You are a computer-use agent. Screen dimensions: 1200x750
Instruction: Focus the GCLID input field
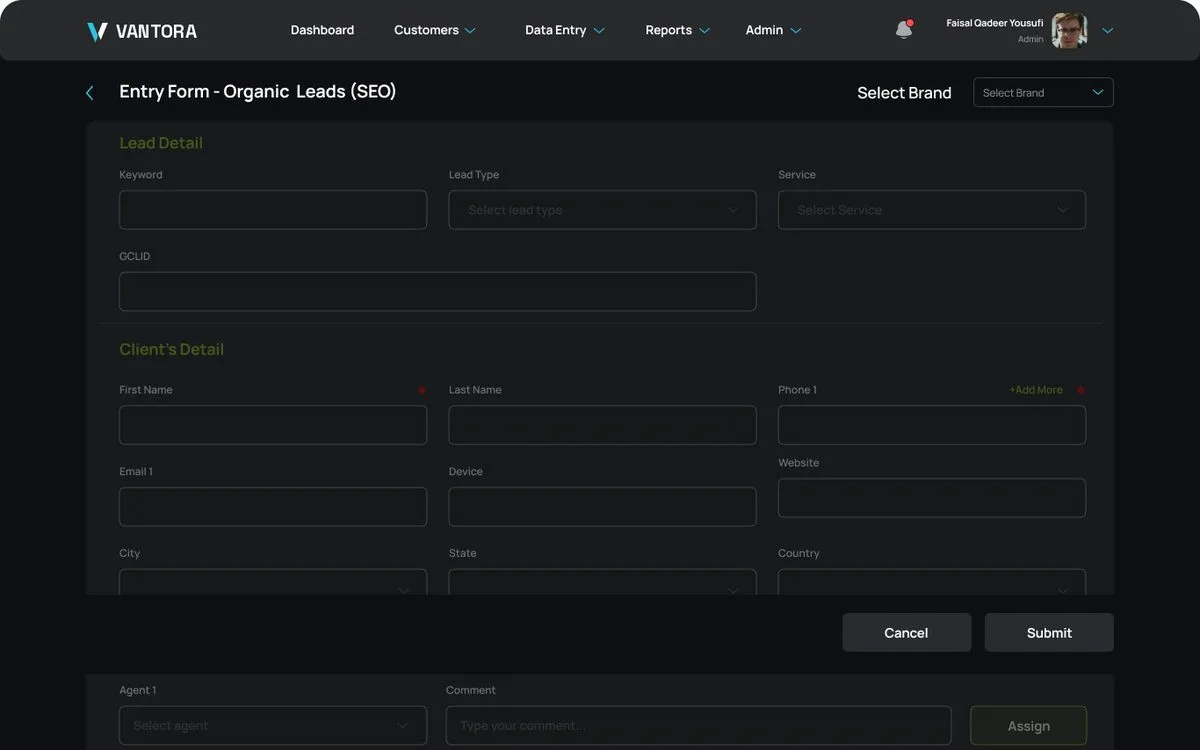(x=437, y=292)
